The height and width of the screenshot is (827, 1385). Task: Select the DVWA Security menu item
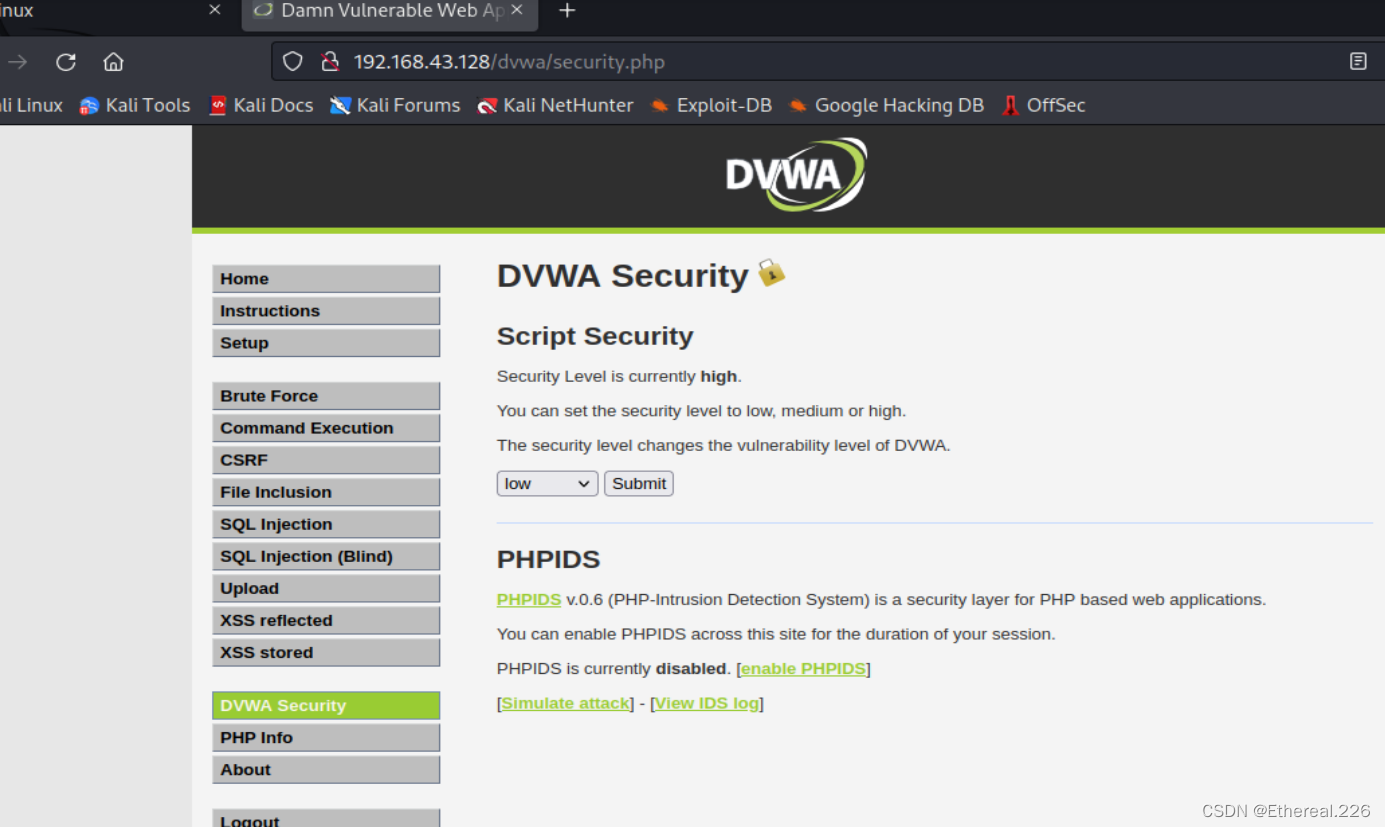326,705
